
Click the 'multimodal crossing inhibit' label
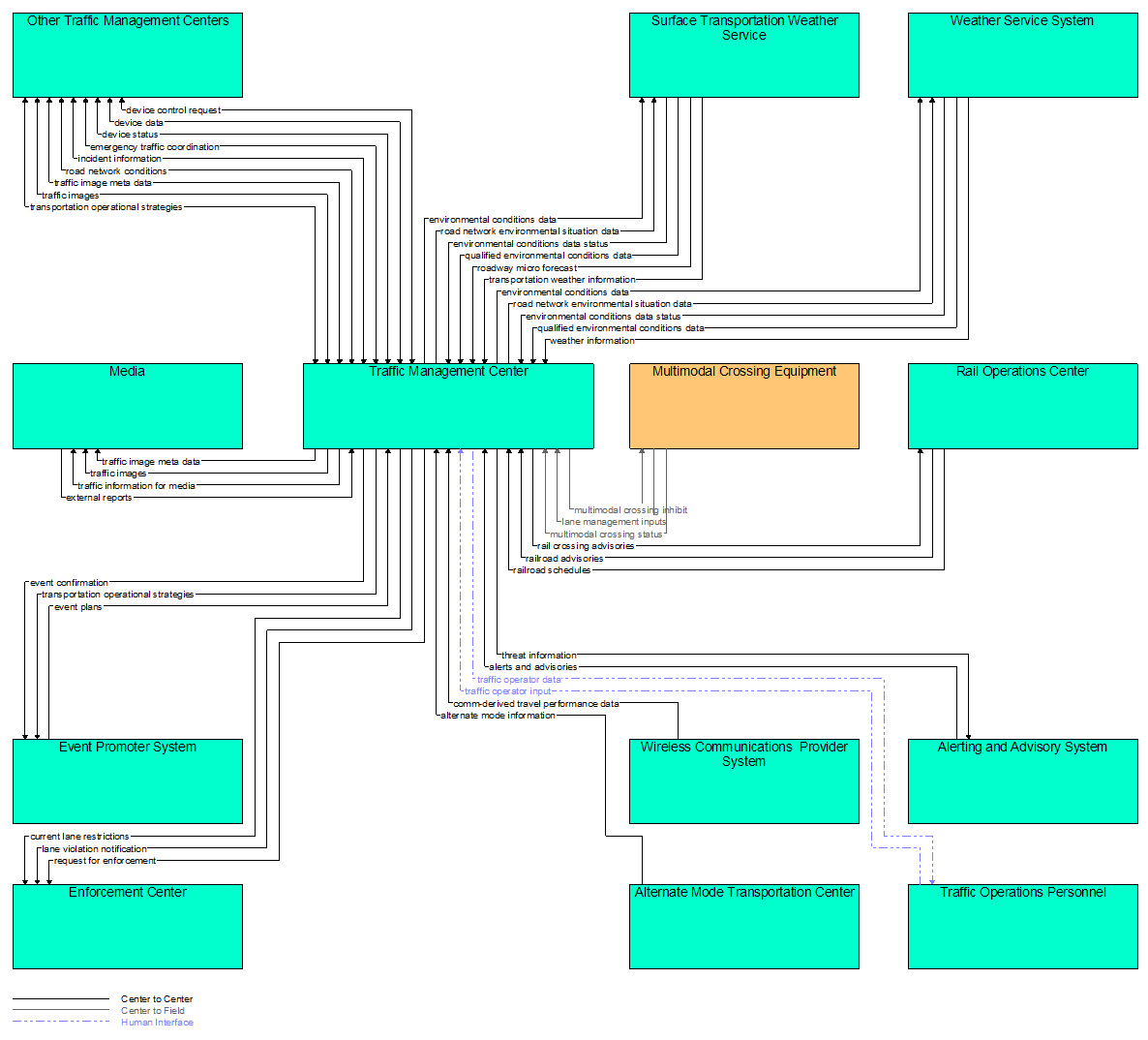coord(630,510)
